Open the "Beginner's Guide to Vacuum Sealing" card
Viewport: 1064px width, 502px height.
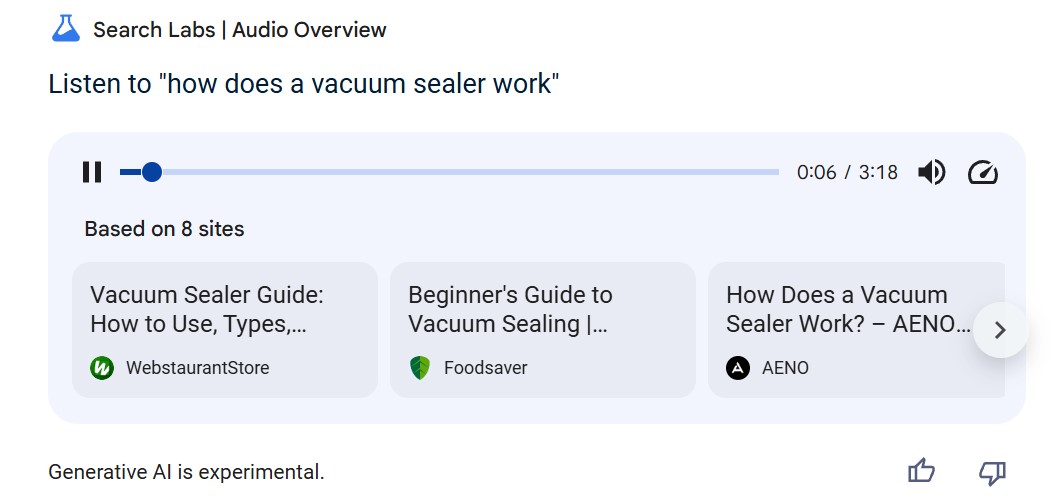click(542, 310)
